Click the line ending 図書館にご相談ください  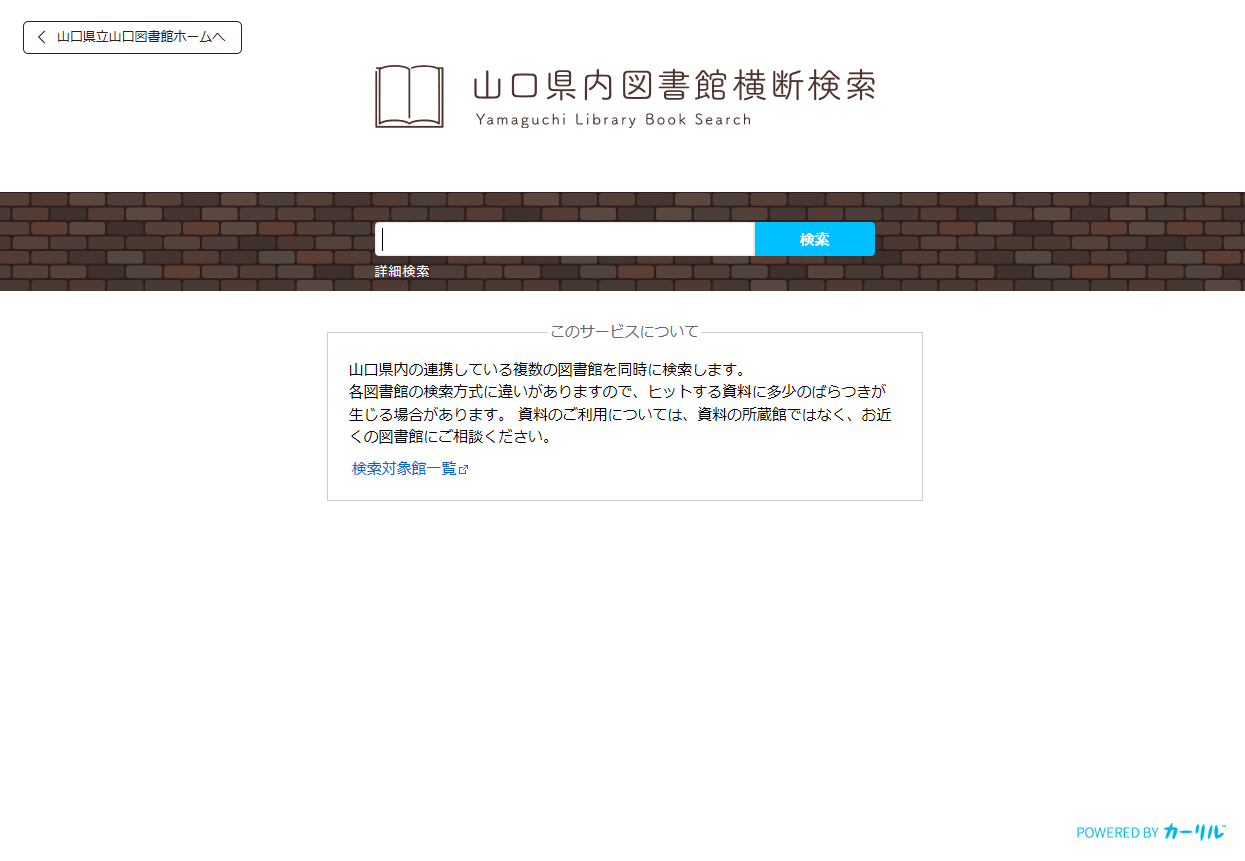(450, 437)
